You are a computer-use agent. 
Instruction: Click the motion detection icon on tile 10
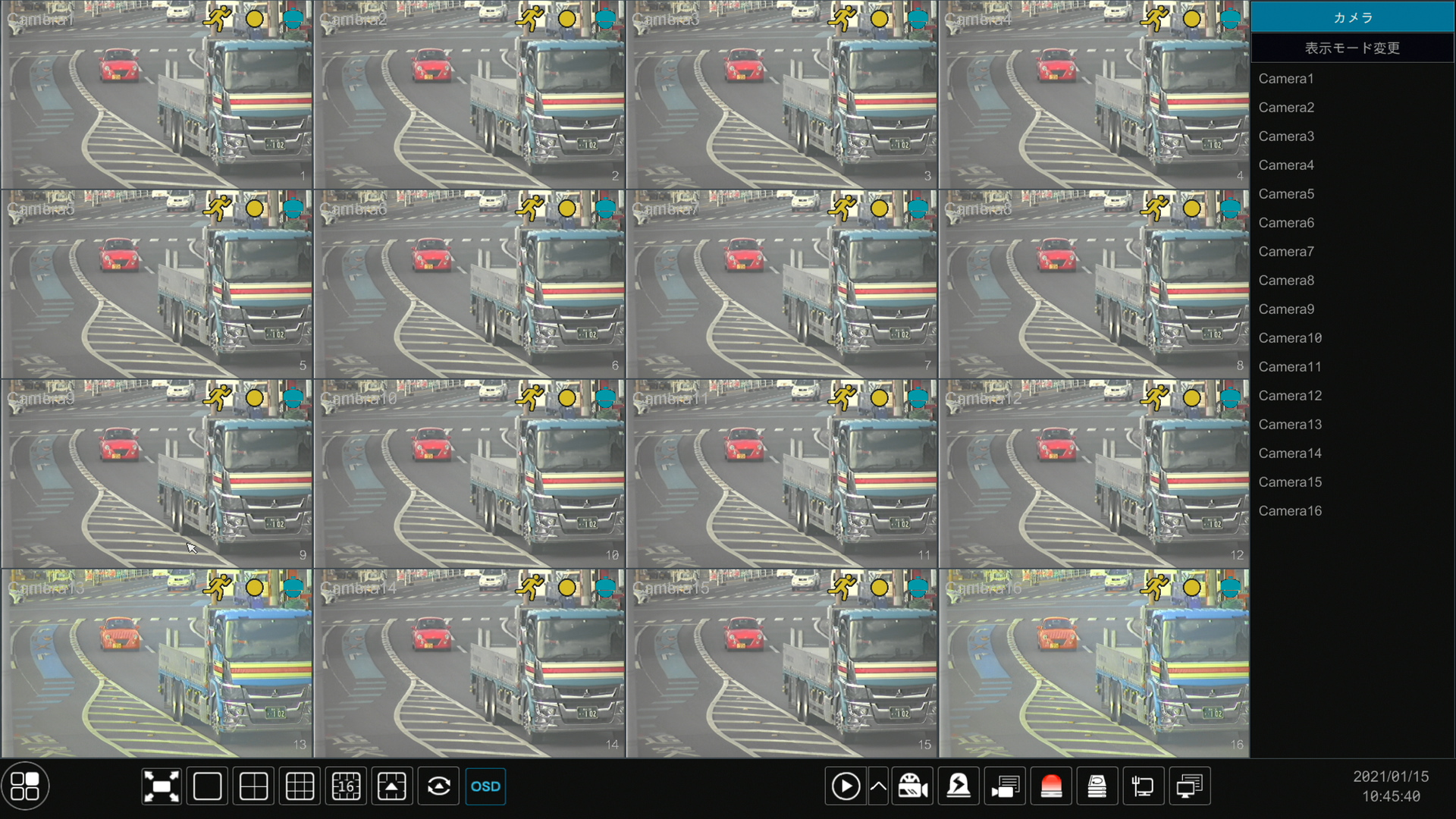530,397
